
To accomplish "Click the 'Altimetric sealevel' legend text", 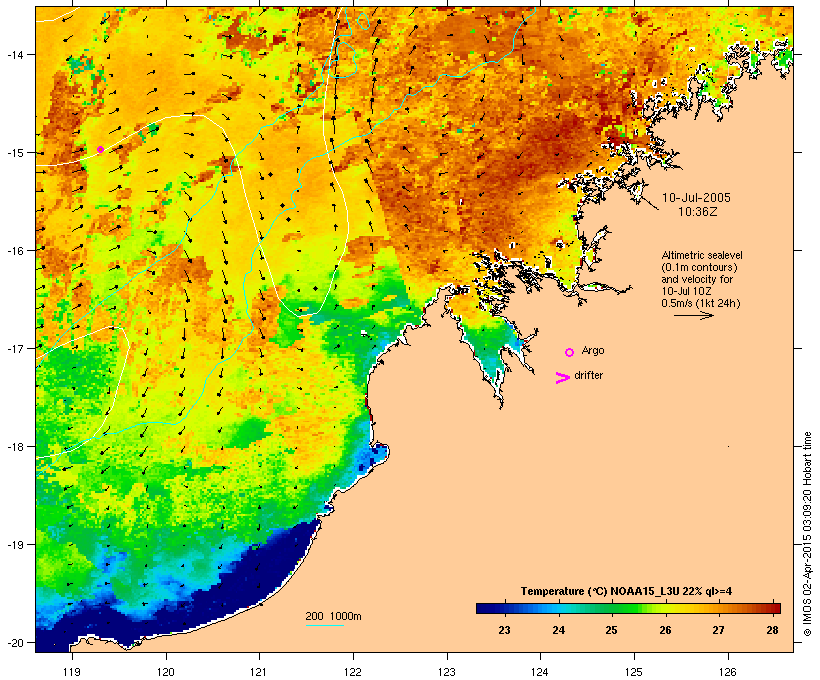I will pos(701,255).
